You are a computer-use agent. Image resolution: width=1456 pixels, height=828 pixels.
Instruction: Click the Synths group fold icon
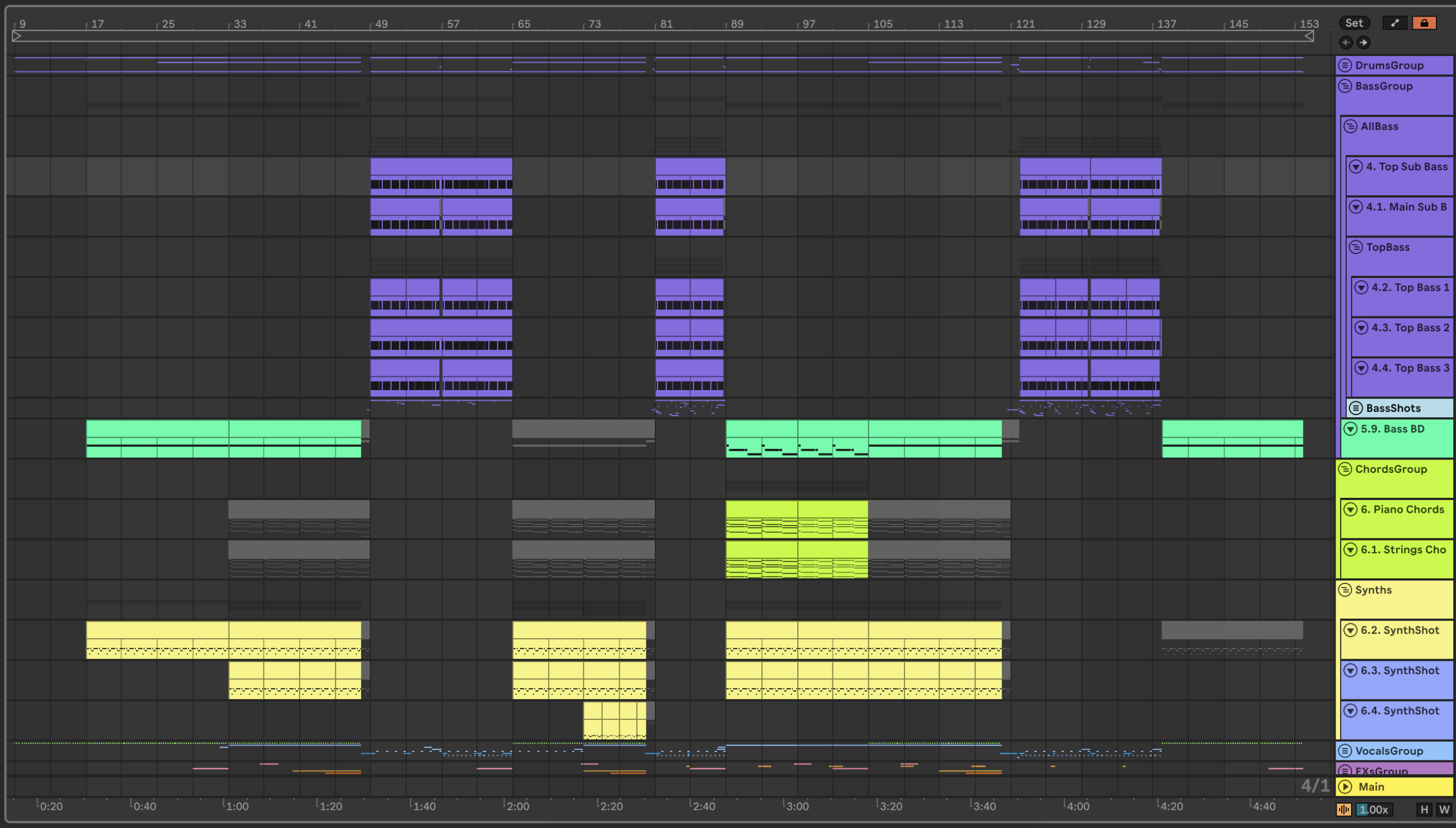coord(1344,590)
